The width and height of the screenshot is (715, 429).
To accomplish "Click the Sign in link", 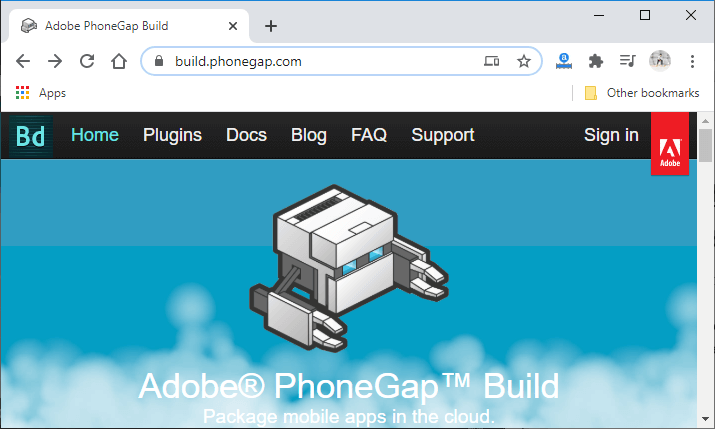I will pos(611,135).
